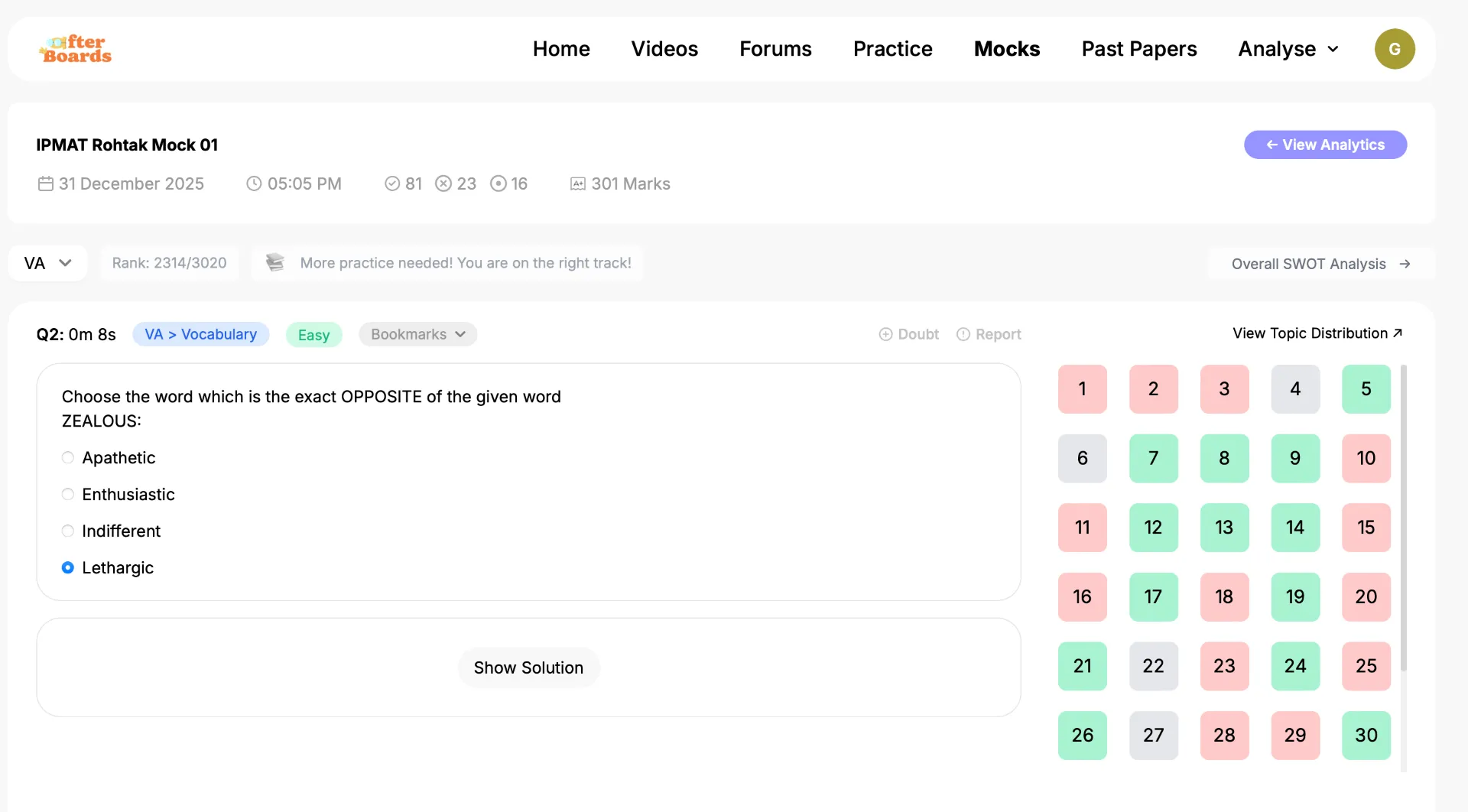Open Past Papers
This screenshot has height=812, width=1468.
click(1139, 49)
